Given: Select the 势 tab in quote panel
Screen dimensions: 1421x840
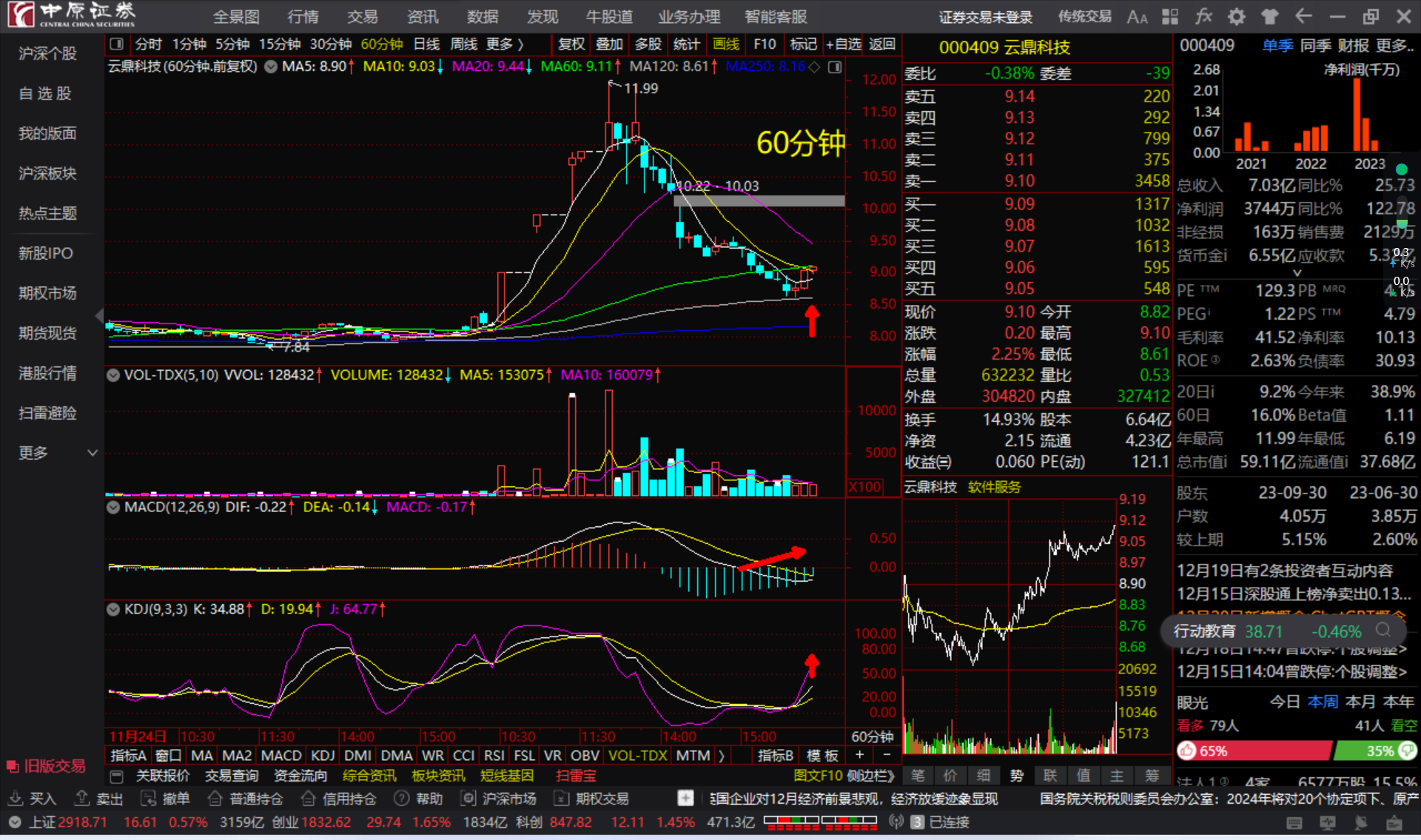Looking at the screenshot, I should pyautogui.click(x=1017, y=776).
